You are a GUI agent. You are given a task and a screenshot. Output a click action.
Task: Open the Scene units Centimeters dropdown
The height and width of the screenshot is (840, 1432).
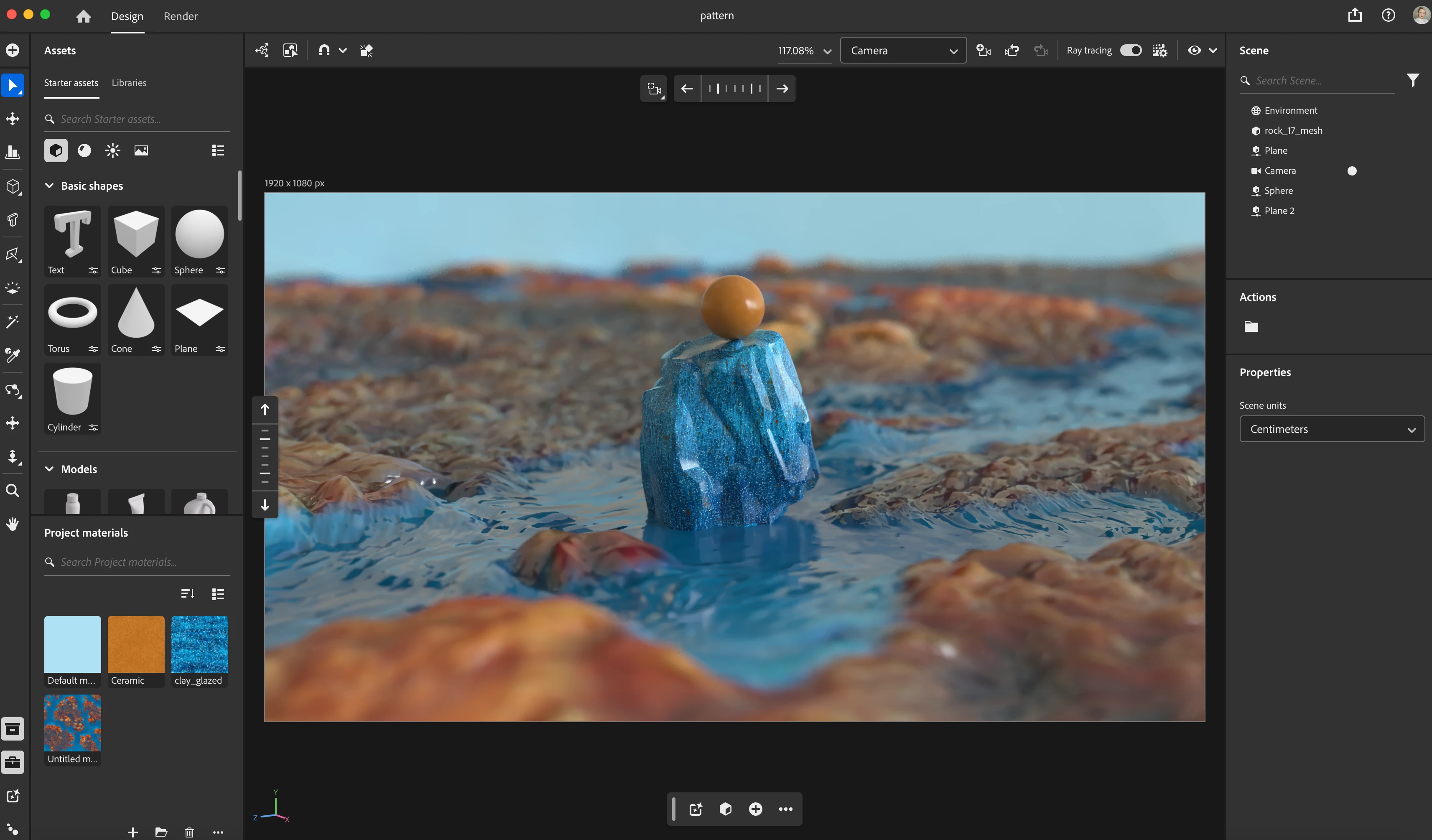click(x=1331, y=429)
